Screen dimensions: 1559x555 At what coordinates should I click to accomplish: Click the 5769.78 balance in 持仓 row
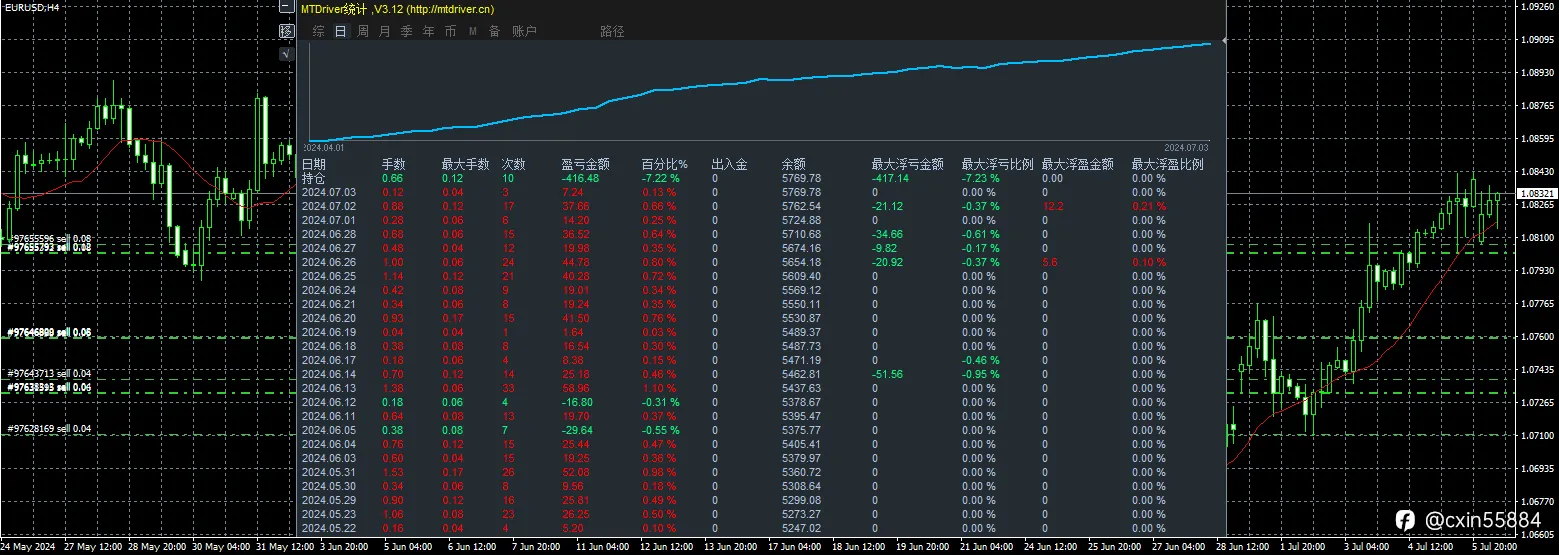[x=801, y=178]
